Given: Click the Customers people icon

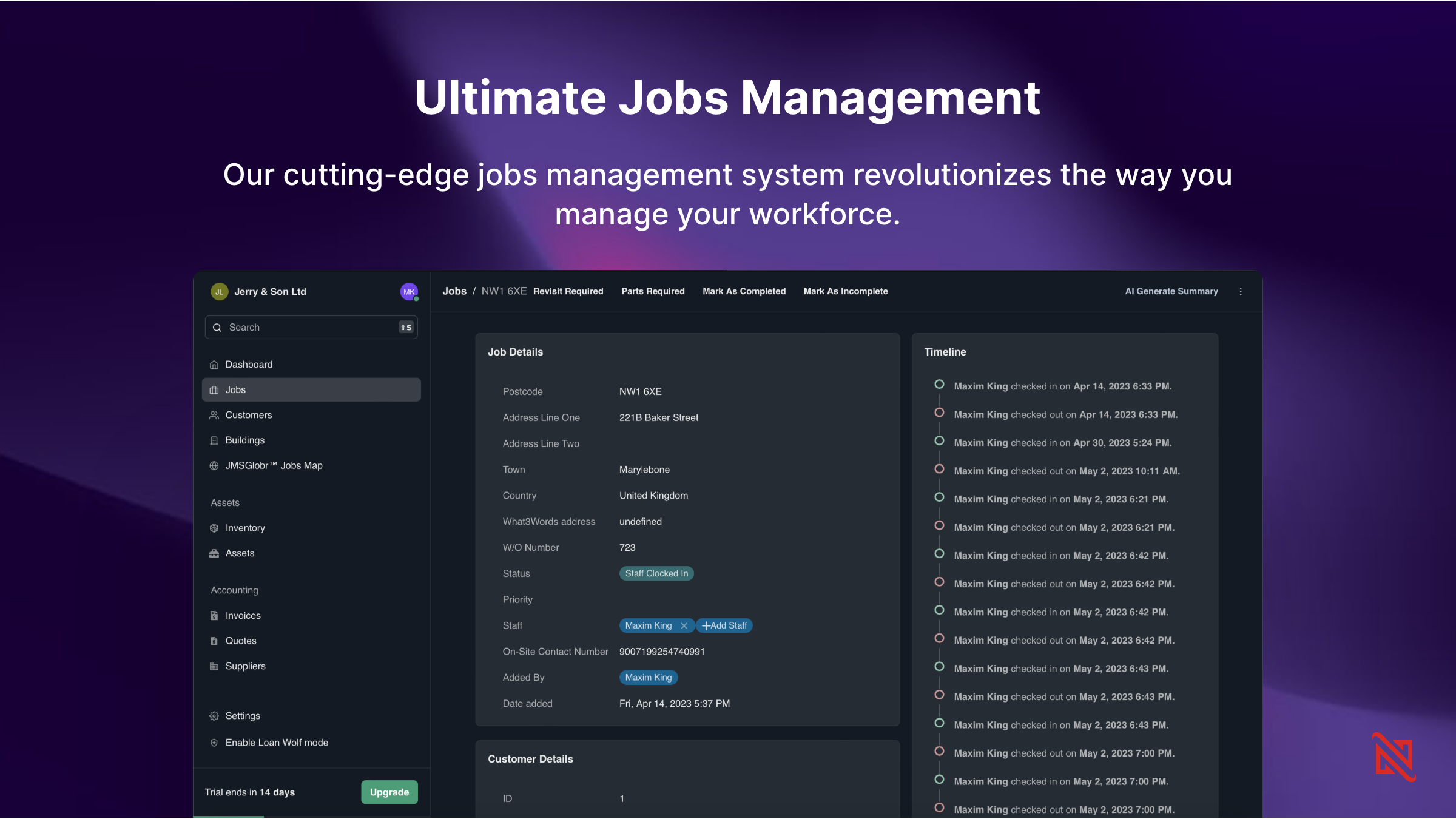Looking at the screenshot, I should tap(214, 415).
